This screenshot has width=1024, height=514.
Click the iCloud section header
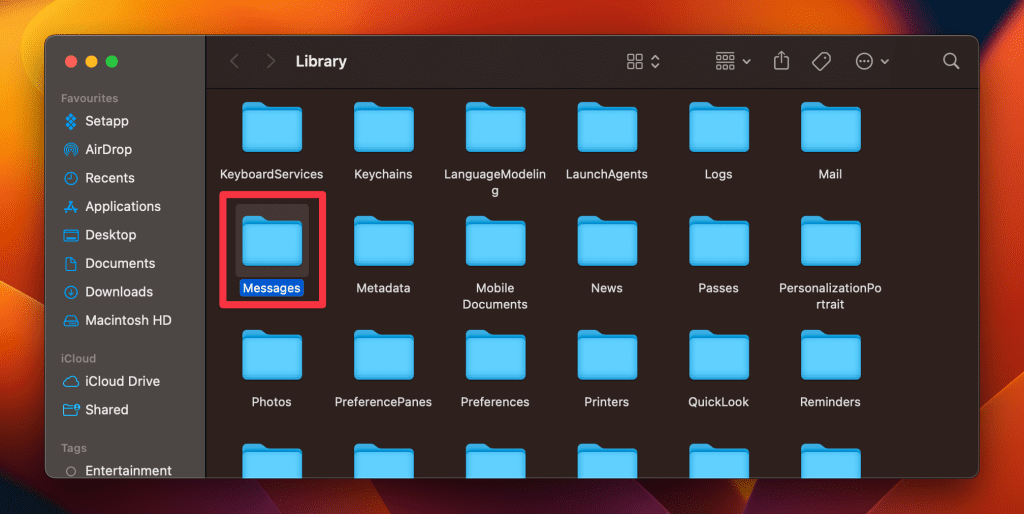[x=78, y=359]
